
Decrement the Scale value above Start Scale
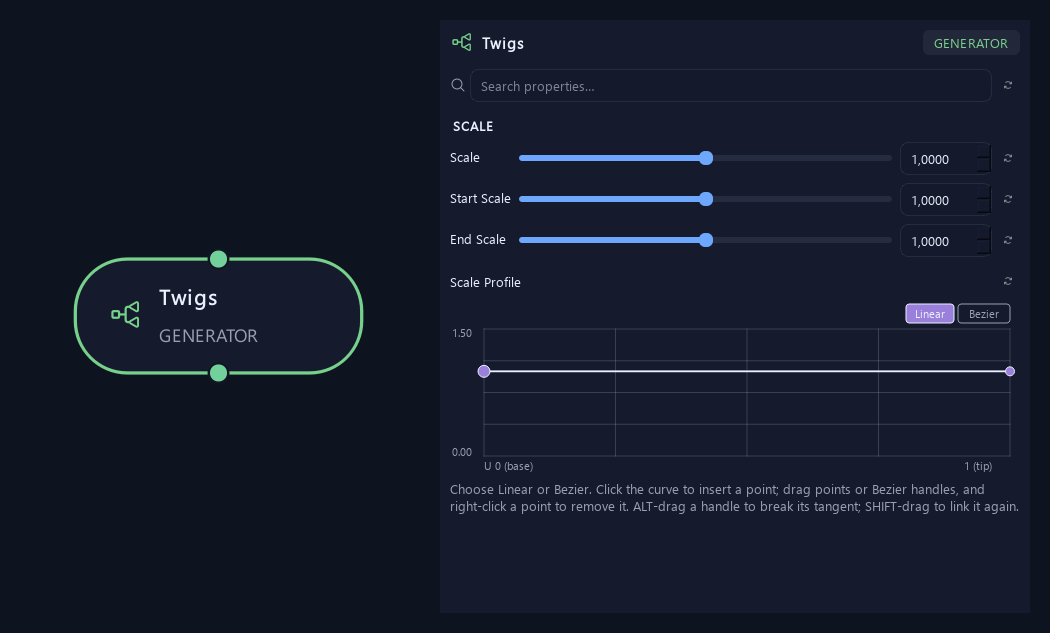(983, 166)
